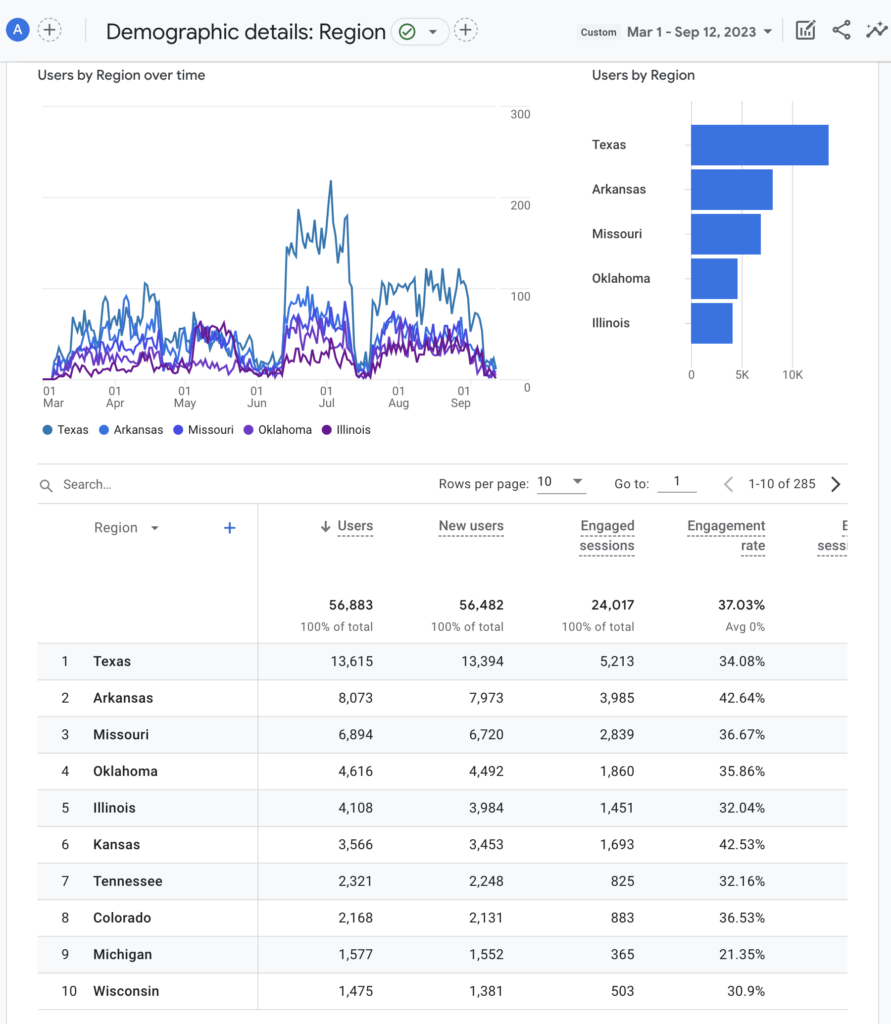Click the table search magnifier icon
This screenshot has width=891, height=1024.
pos(46,485)
